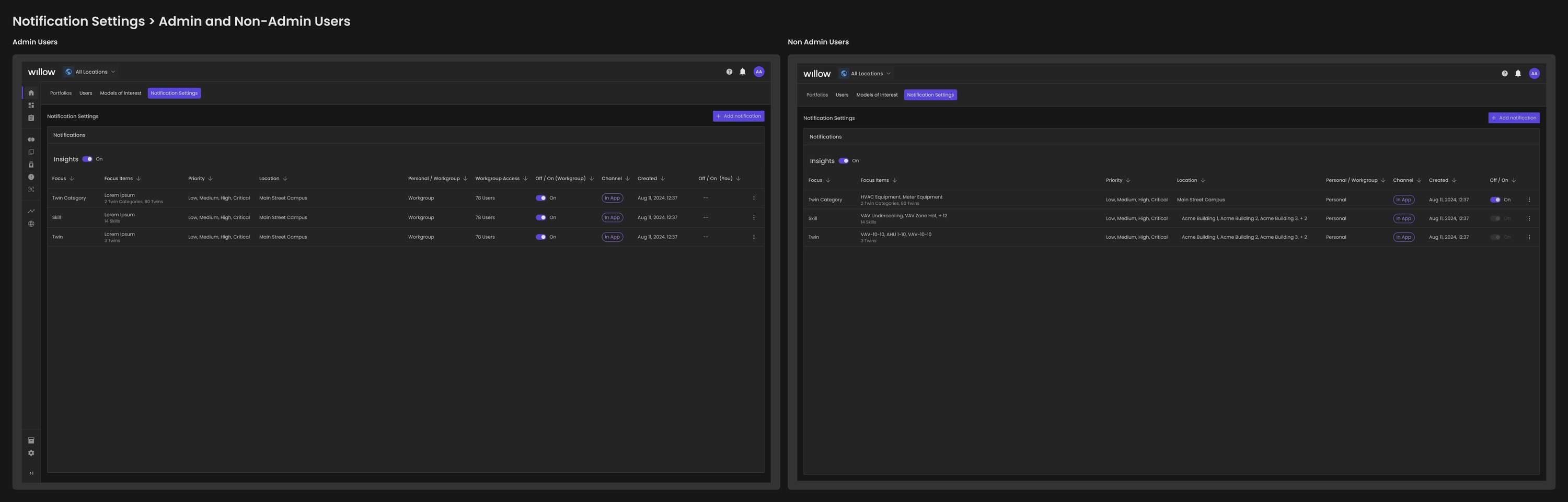1568x502 pixels.
Task: Open the alert exclamation icon in Admin sidebar
Action: (31, 177)
